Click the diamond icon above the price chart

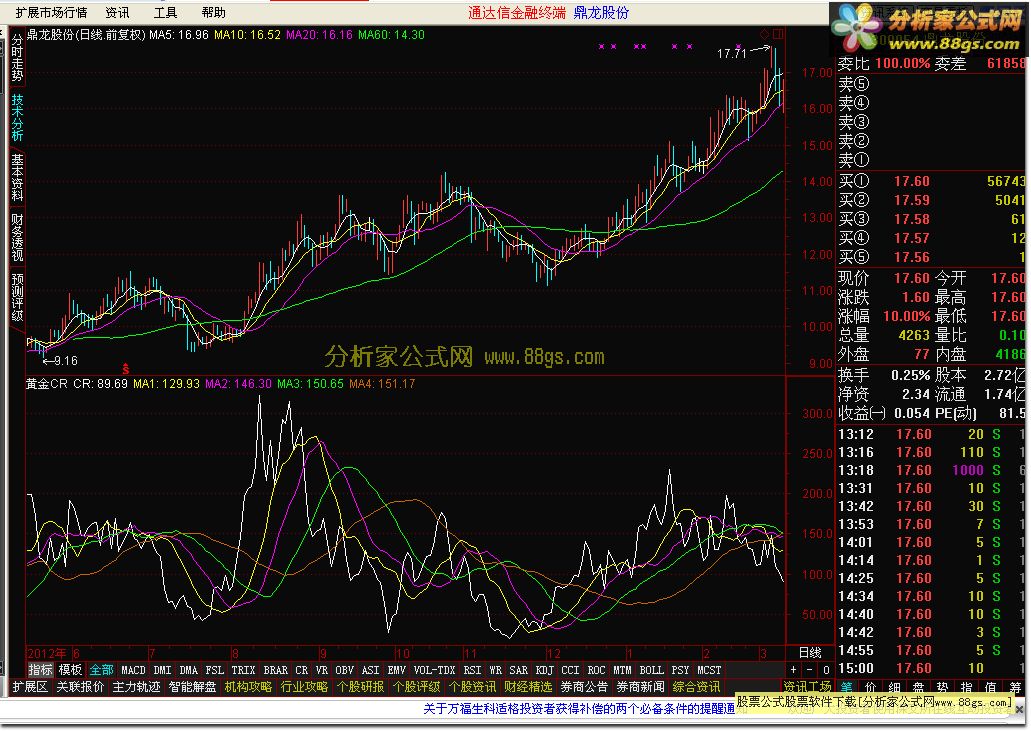(764, 34)
